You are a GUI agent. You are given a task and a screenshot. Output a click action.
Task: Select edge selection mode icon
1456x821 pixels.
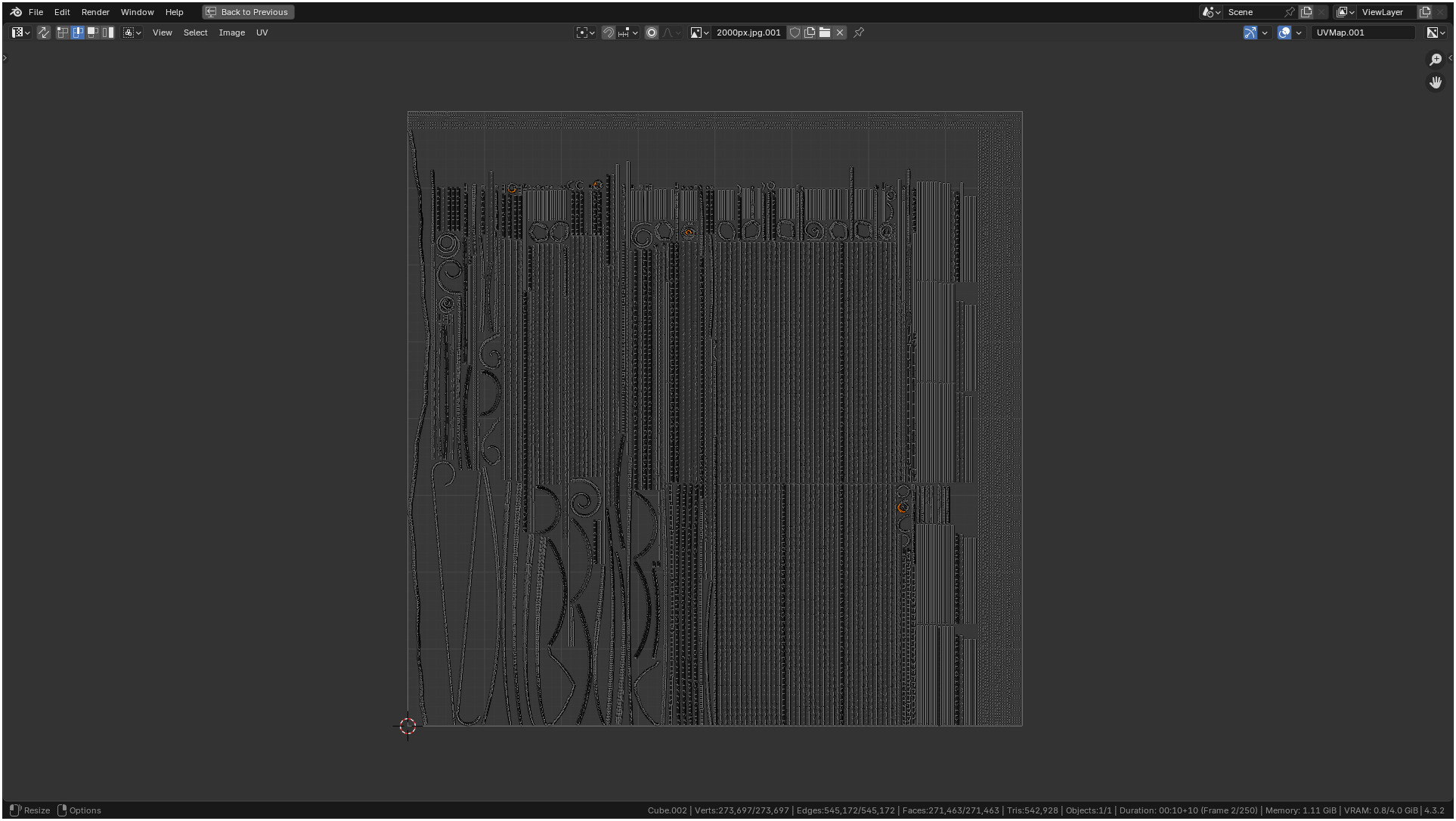pos(78,33)
